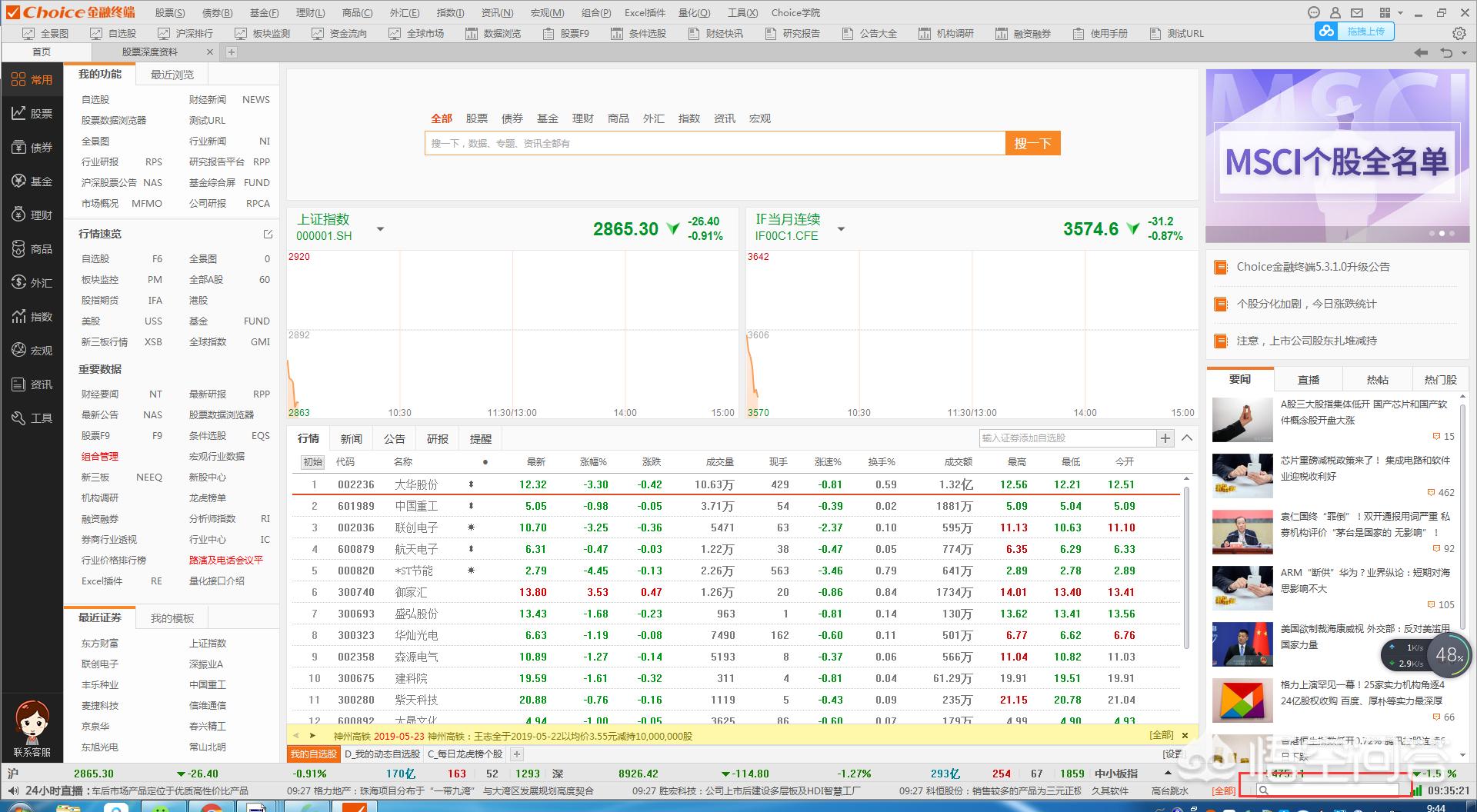Open the 股票(S) menu
The height and width of the screenshot is (812, 1477).
[170, 12]
